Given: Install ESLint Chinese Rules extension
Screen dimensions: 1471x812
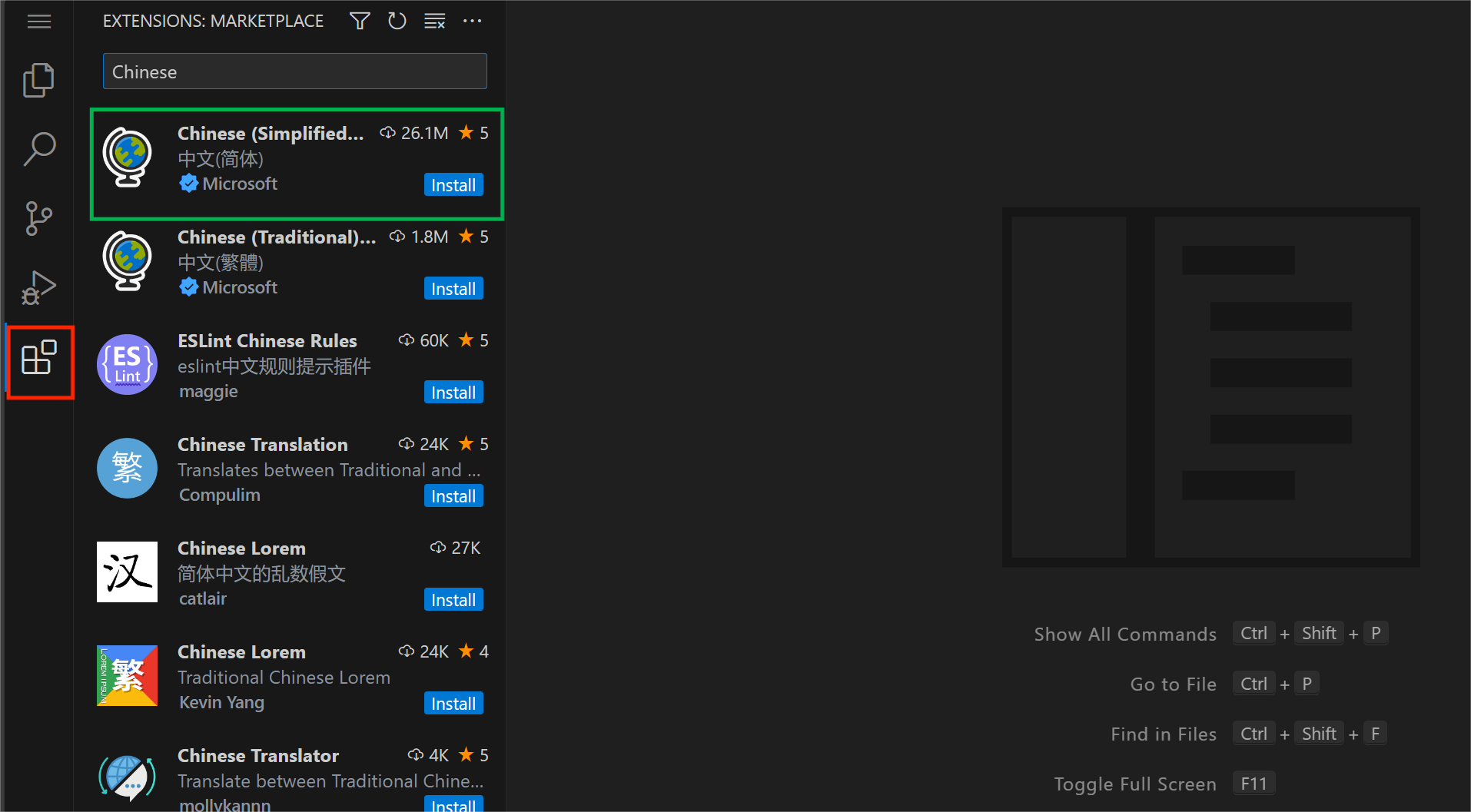Looking at the screenshot, I should [453, 393].
